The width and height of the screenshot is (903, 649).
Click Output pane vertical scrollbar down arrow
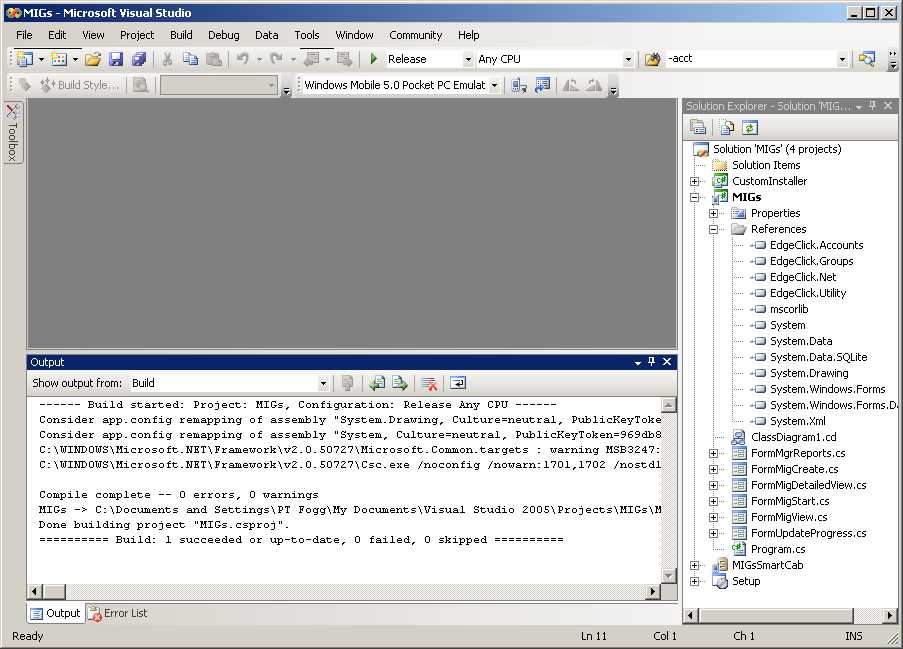[x=668, y=576]
